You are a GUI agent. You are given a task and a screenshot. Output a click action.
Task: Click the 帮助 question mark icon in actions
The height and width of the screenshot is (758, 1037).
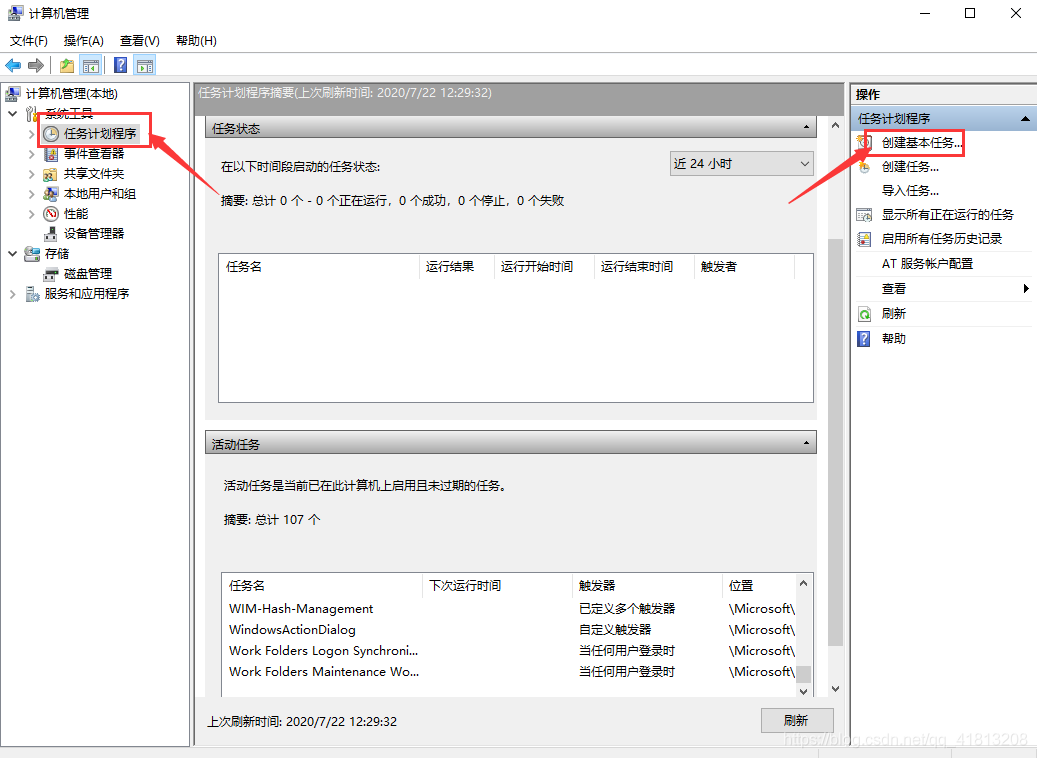tap(864, 339)
